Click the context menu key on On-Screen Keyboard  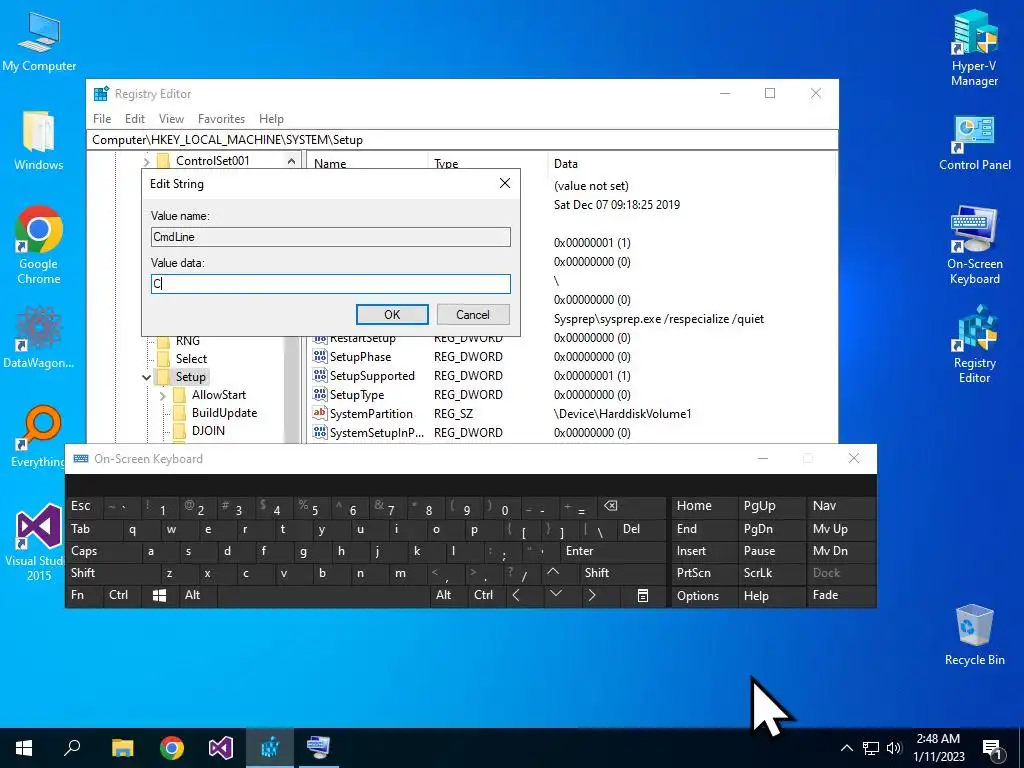pos(643,596)
